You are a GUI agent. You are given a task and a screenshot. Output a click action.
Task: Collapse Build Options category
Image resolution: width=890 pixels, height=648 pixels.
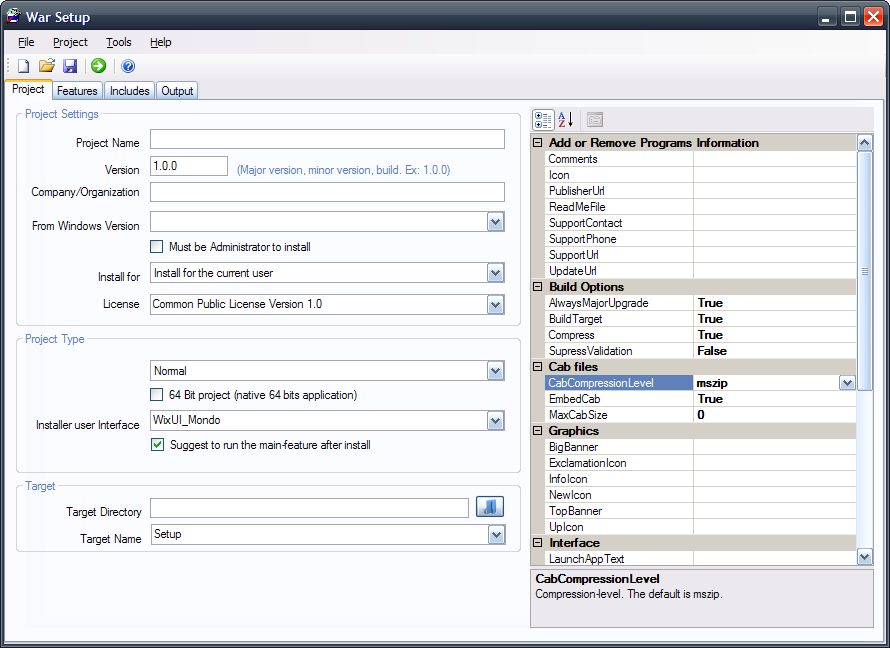[538, 287]
